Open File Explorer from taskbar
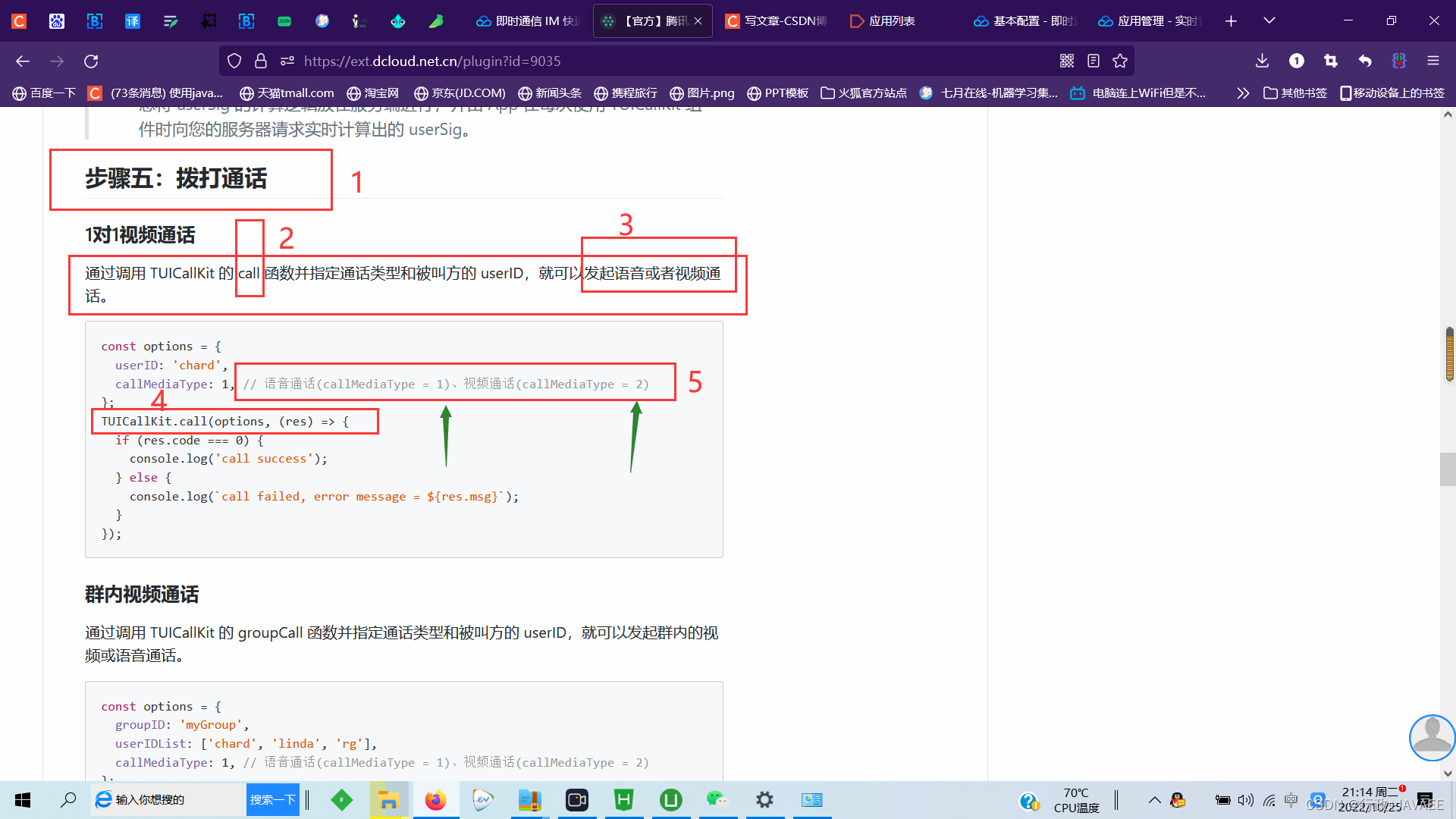 click(388, 800)
